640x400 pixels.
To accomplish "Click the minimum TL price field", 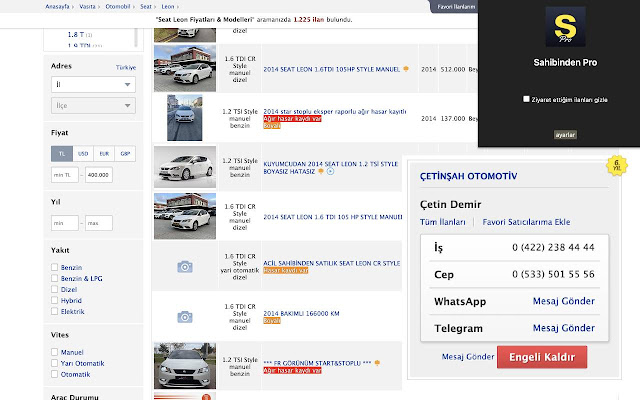I will [64, 175].
